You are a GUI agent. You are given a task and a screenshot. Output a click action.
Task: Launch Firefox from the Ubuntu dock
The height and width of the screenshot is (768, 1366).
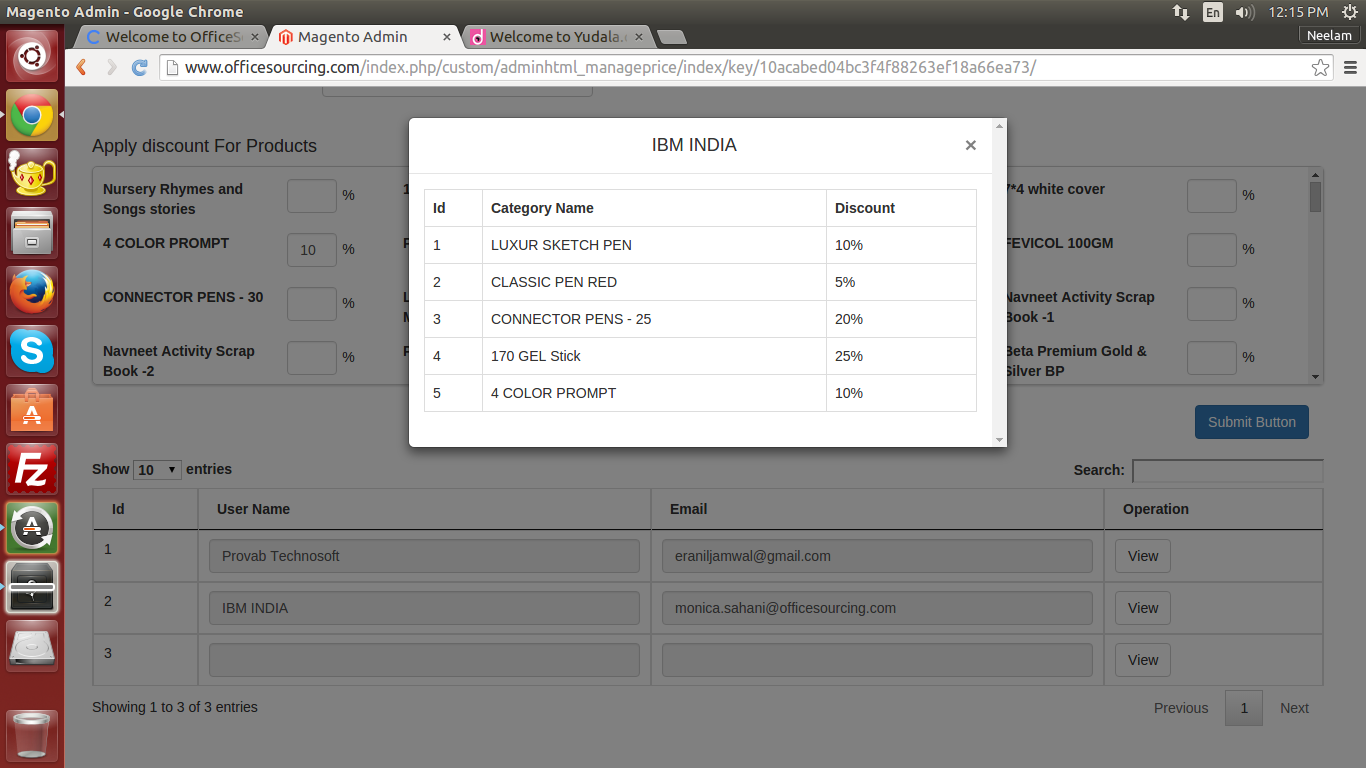click(32, 292)
